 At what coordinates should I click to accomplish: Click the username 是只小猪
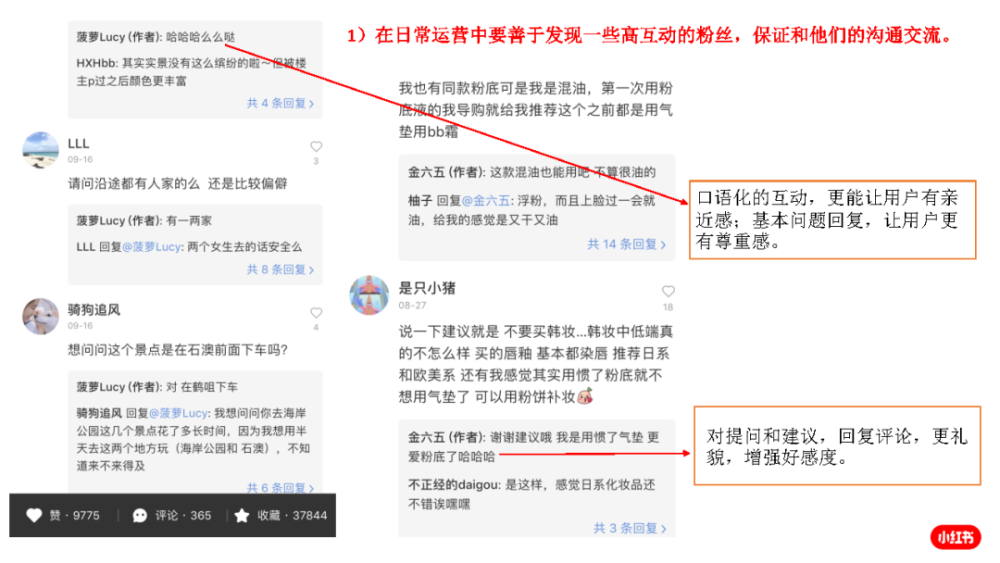click(427, 288)
